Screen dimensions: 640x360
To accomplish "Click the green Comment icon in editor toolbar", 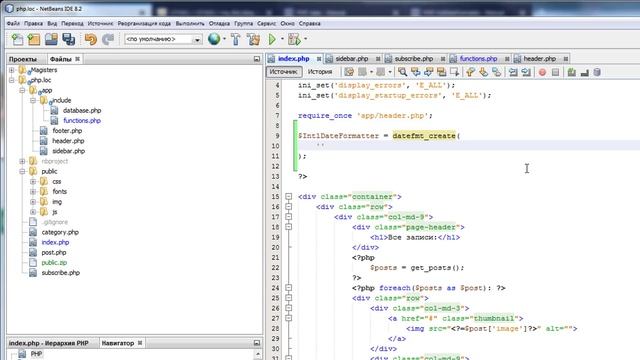I will coord(571,72).
